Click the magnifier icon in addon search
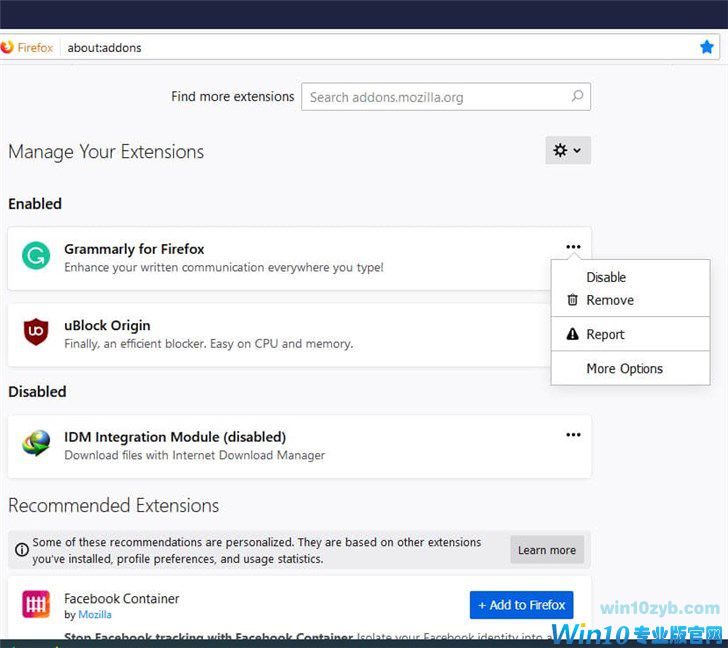The image size is (728, 648). [577, 96]
